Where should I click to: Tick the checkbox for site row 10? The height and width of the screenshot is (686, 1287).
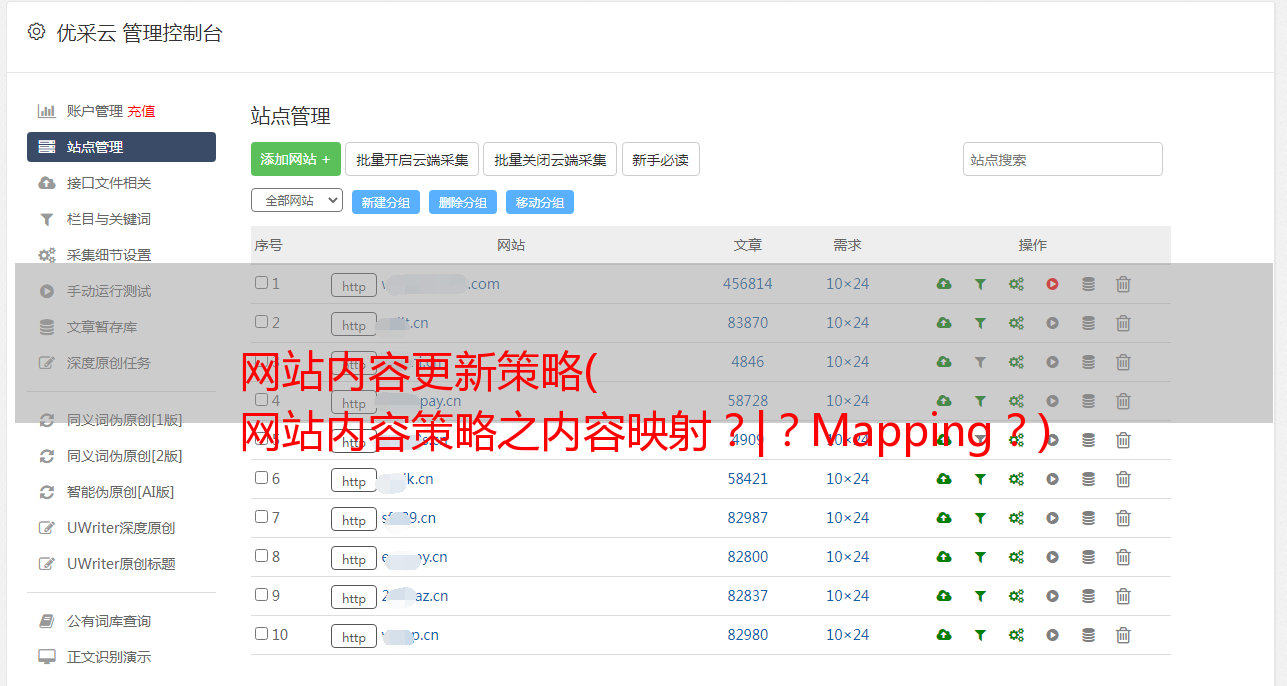click(x=261, y=634)
